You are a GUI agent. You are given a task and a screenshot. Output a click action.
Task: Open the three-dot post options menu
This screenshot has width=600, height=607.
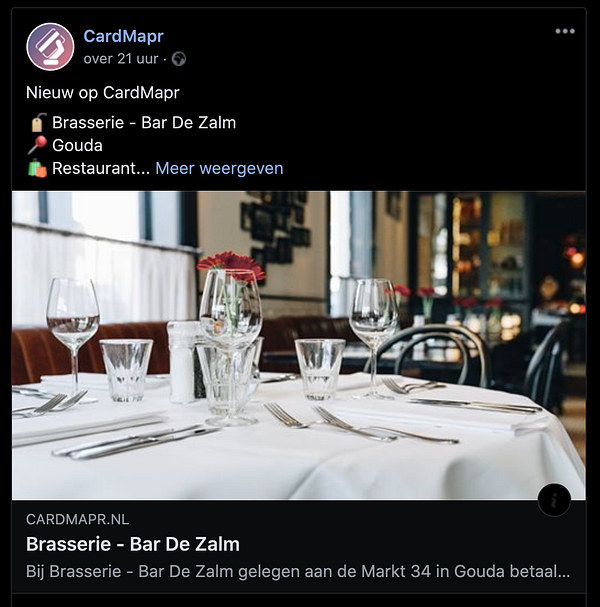pyautogui.click(x=565, y=31)
